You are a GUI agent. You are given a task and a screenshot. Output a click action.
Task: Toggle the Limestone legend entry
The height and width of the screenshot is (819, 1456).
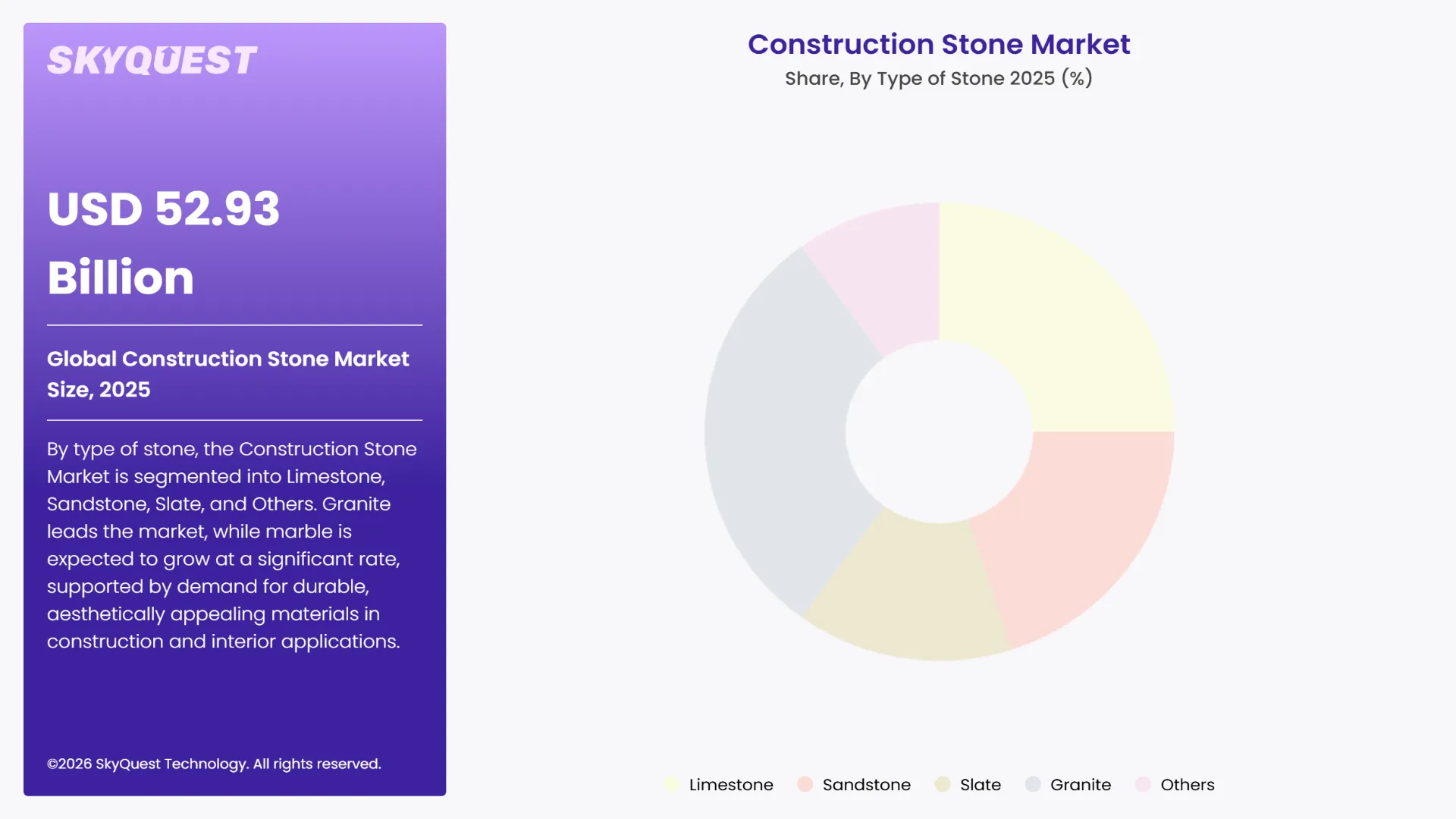[719, 785]
